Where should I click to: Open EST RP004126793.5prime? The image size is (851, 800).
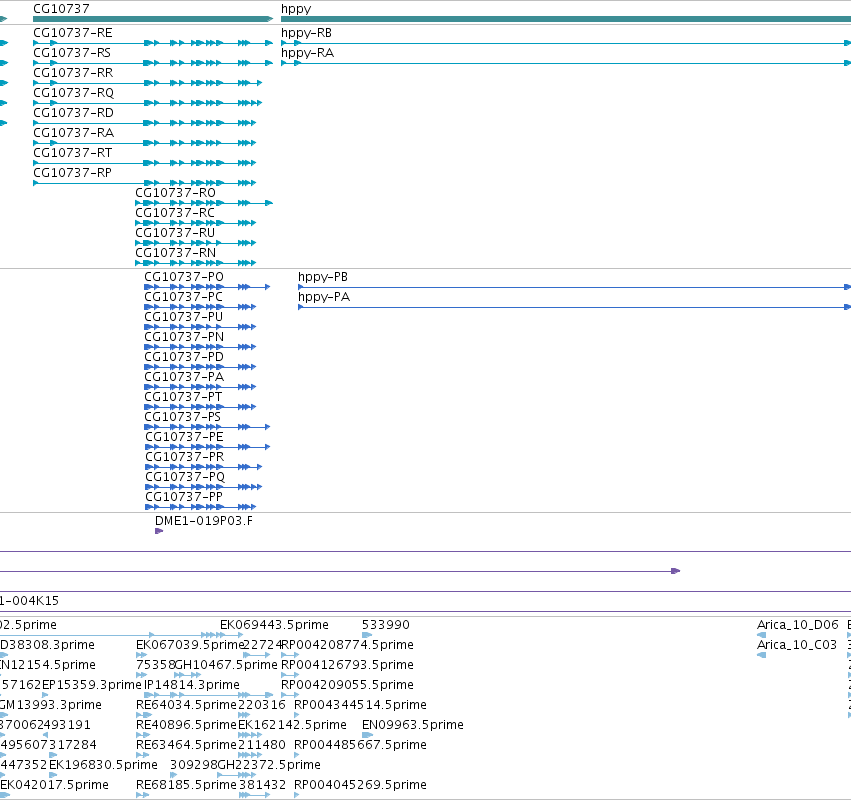(x=347, y=665)
